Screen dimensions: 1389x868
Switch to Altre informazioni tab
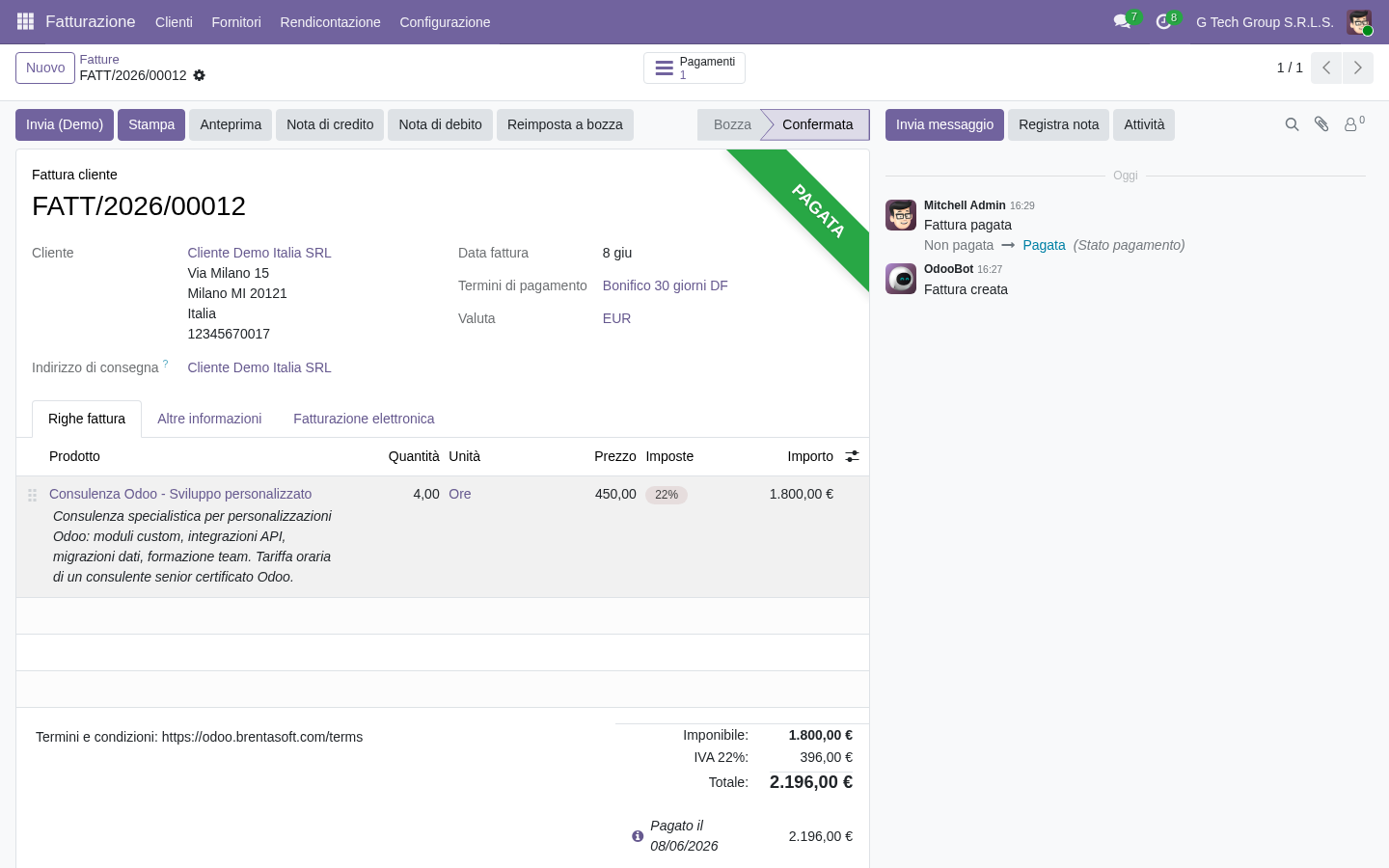pos(209,419)
